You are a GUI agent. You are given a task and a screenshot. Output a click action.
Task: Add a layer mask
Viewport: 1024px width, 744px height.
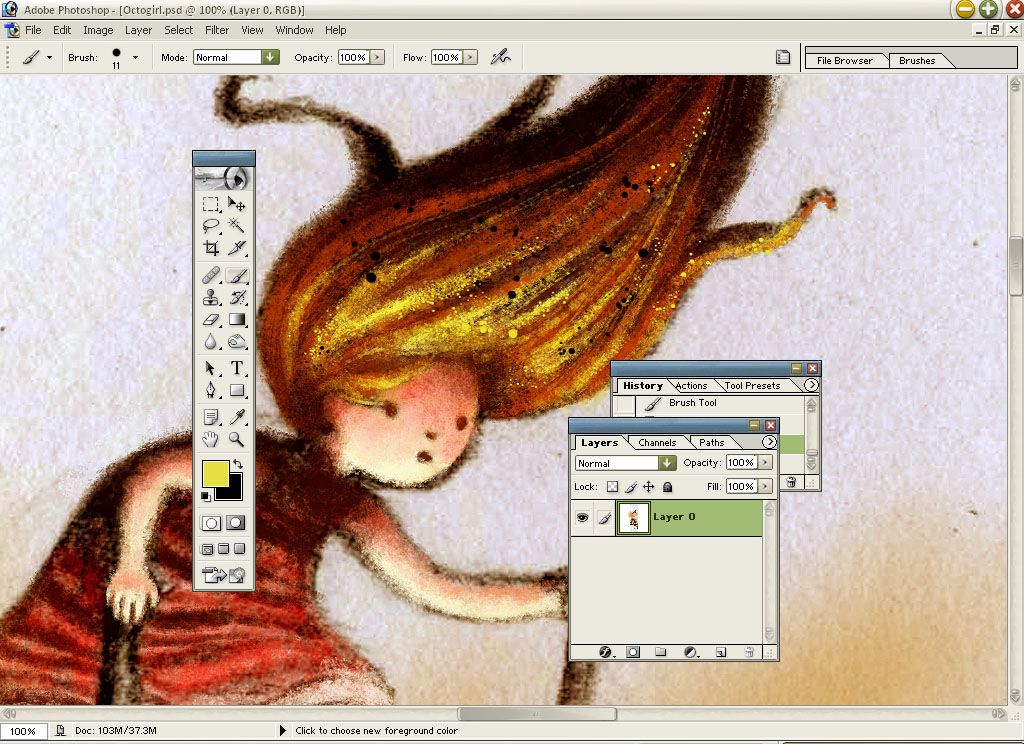pos(633,652)
